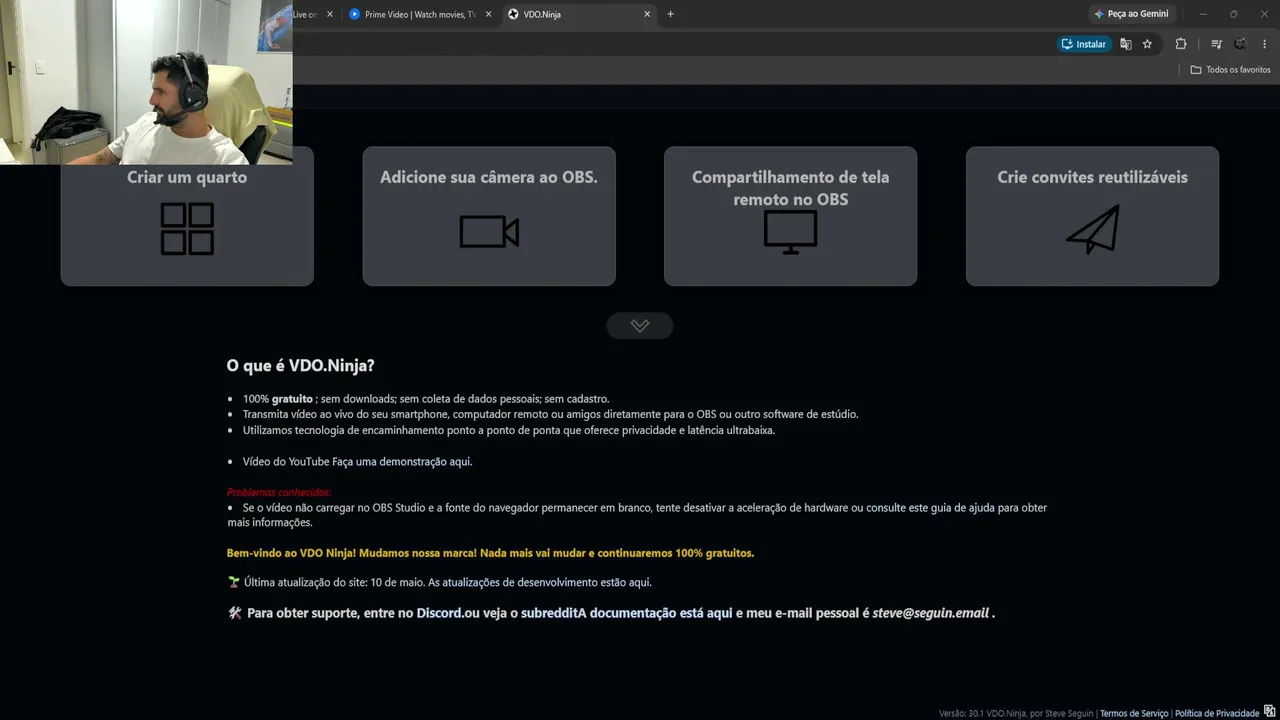
Task: Click the Instalar app button
Action: 1085,44
